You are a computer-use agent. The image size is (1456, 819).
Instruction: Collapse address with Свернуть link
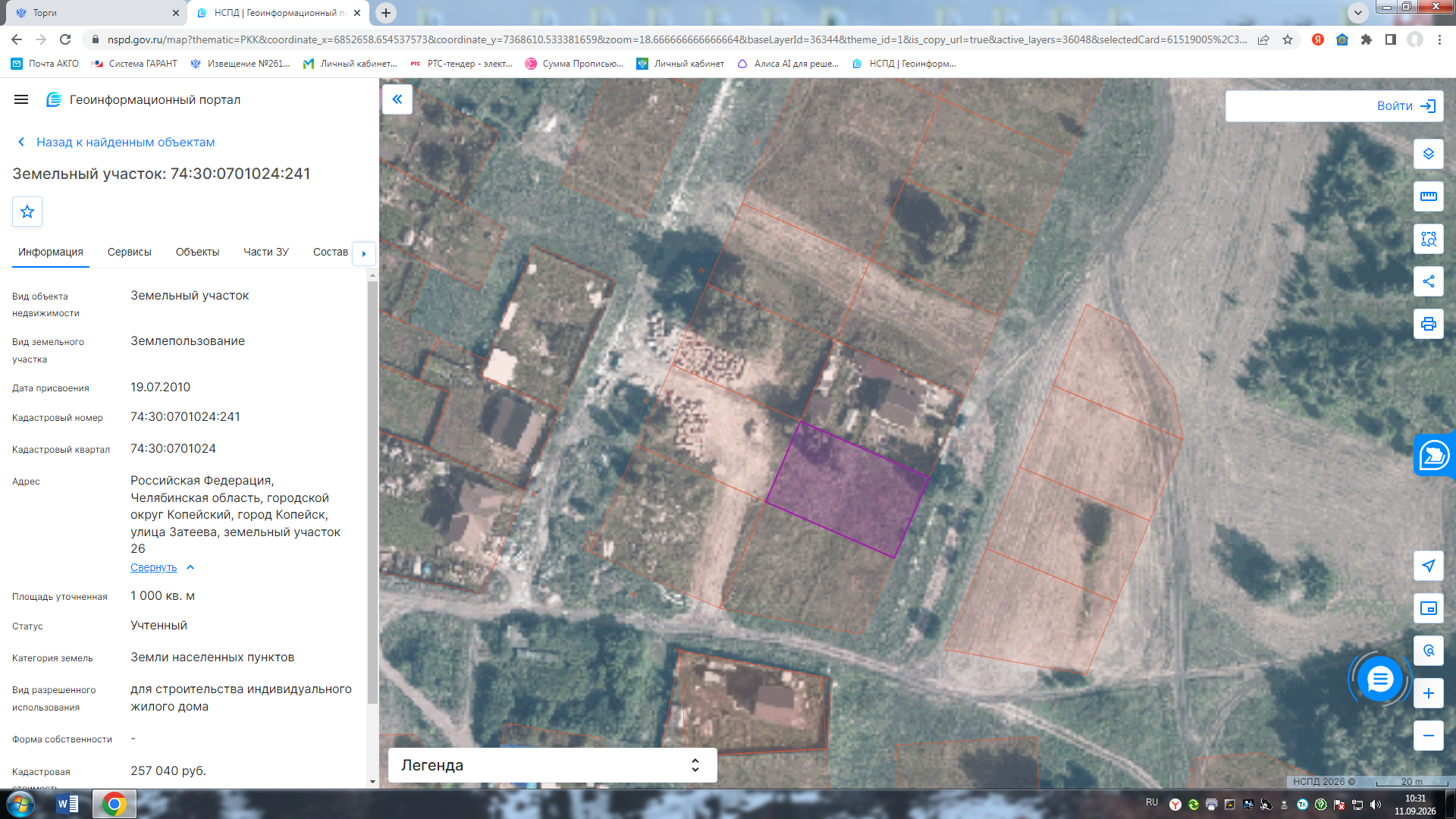tap(153, 567)
